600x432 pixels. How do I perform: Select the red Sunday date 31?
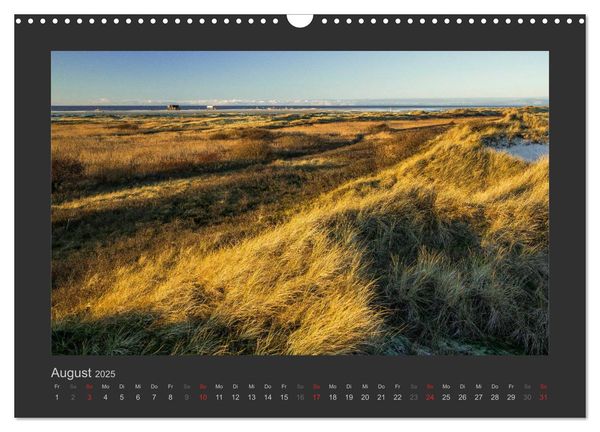[x=543, y=397]
